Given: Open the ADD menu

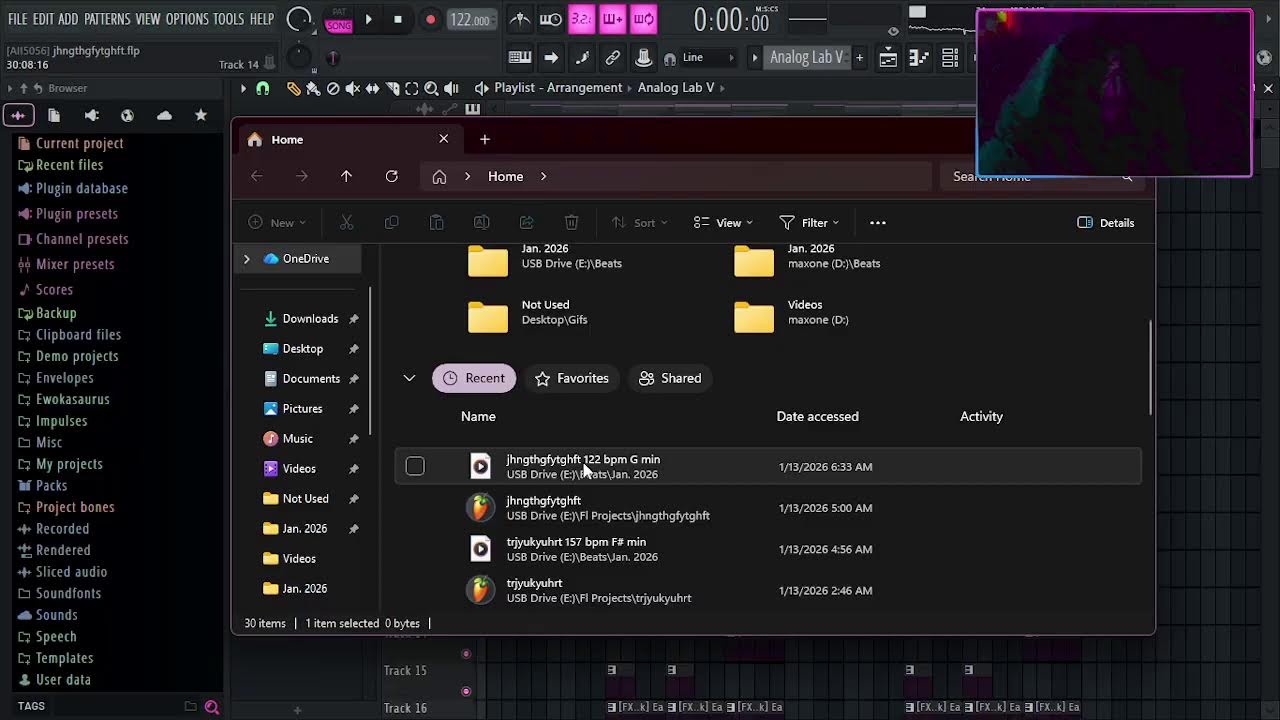Looking at the screenshot, I should tap(68, 19).
